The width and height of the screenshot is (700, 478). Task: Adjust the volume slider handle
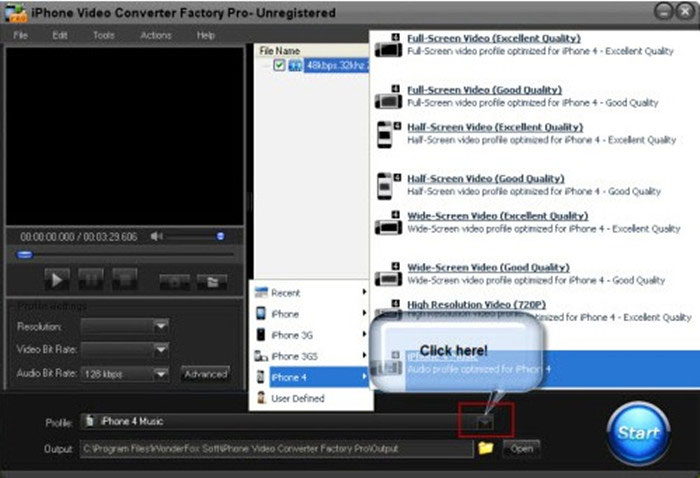[x=221, y=236]
